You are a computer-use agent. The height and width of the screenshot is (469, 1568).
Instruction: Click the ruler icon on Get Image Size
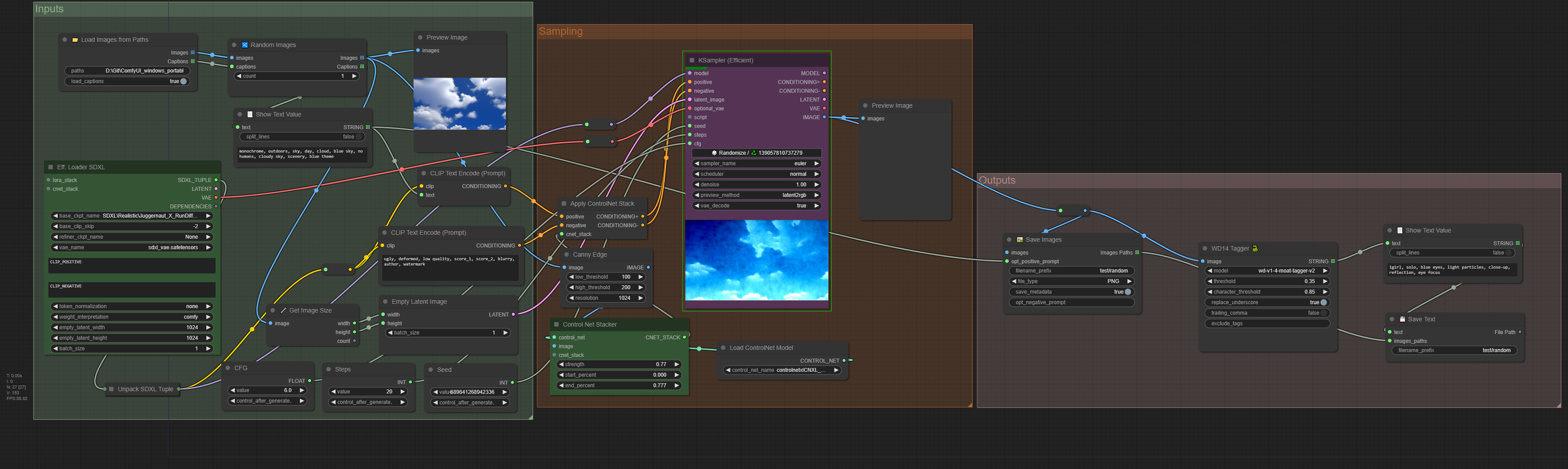(283, 310)
